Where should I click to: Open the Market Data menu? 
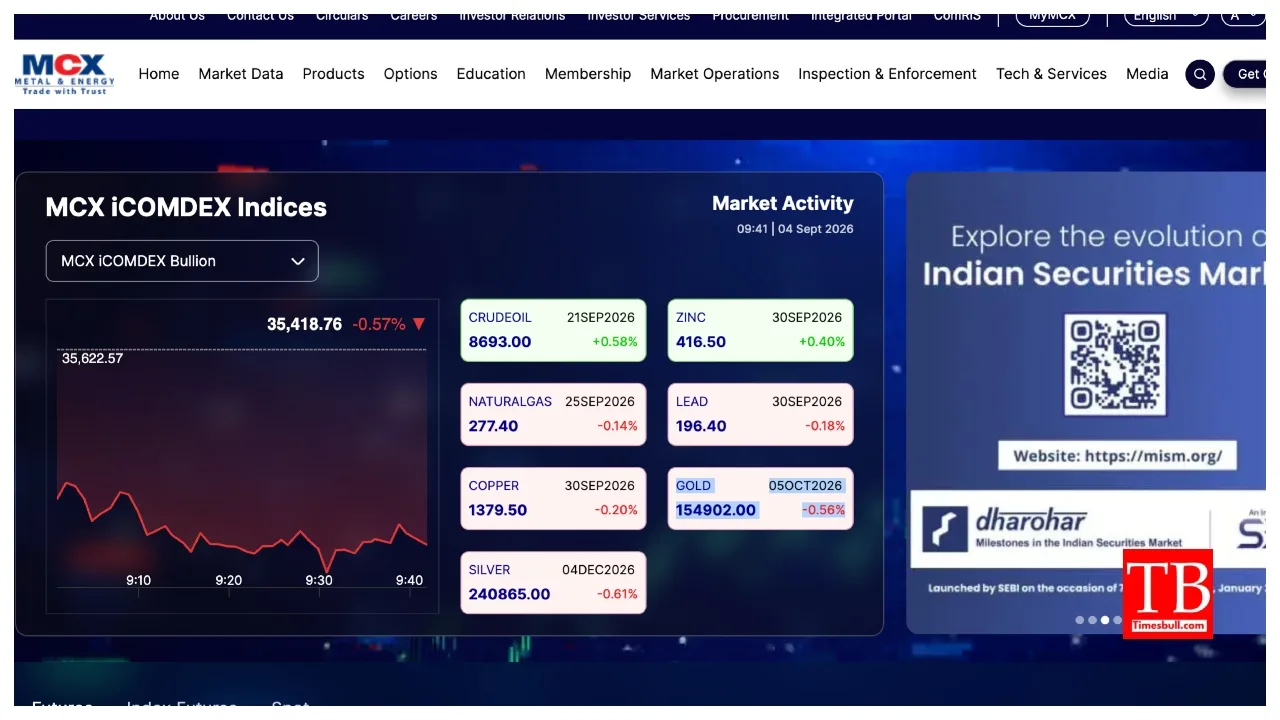(x=241, y=74)
